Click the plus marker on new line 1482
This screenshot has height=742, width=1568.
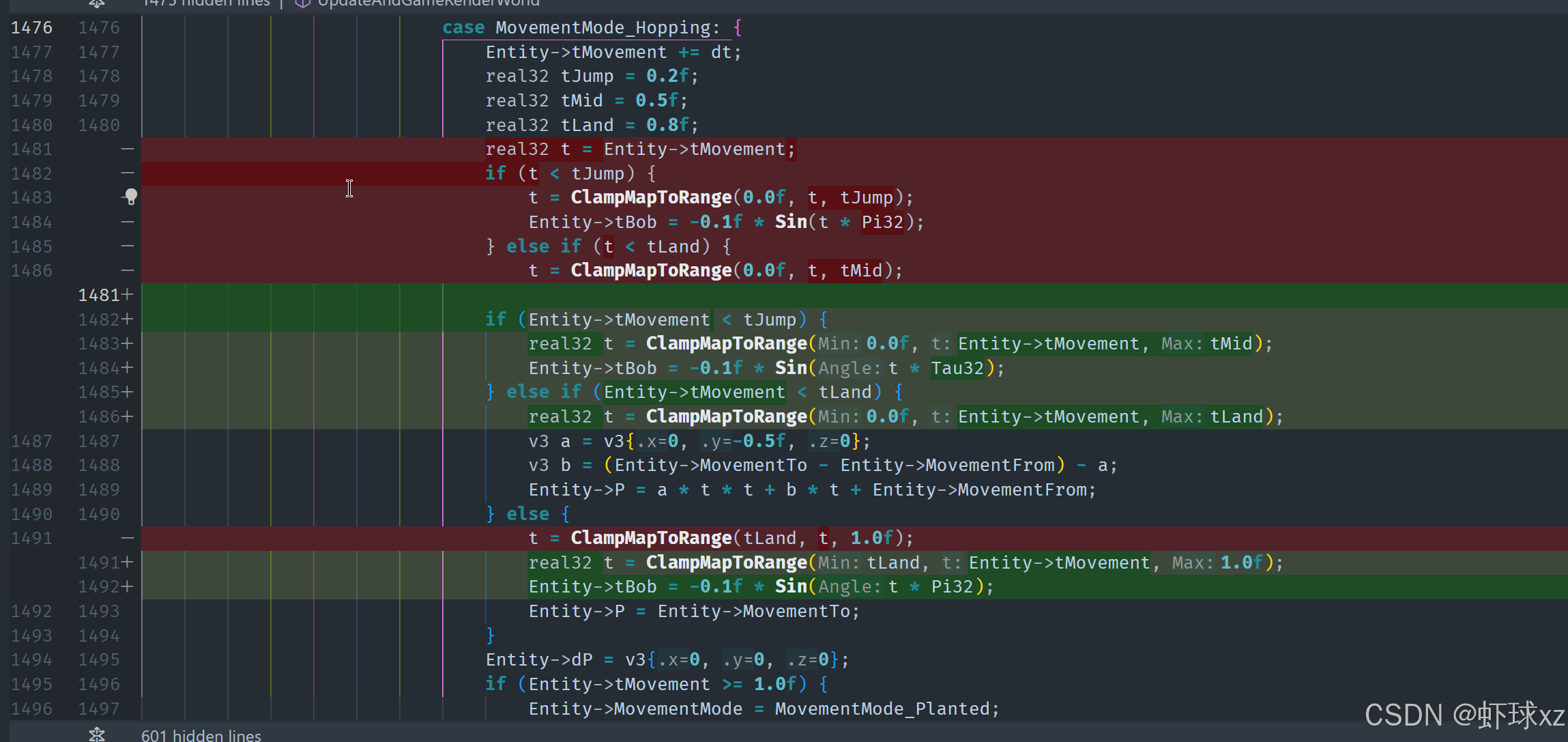128,319
